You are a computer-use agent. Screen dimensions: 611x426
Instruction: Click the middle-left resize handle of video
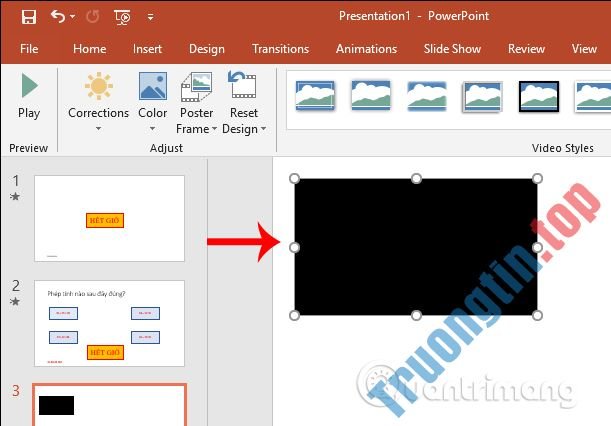click(295, 247)
